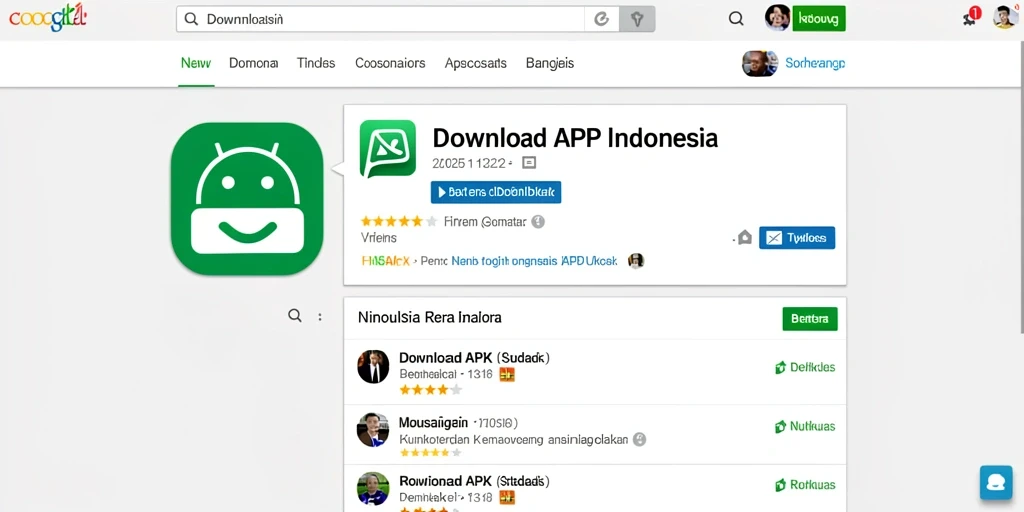Image resolution: width=1024 pixels, height=512 pixels.
Task: Click avatar for 'Mousafigain' row
Action: coord(373,430)
